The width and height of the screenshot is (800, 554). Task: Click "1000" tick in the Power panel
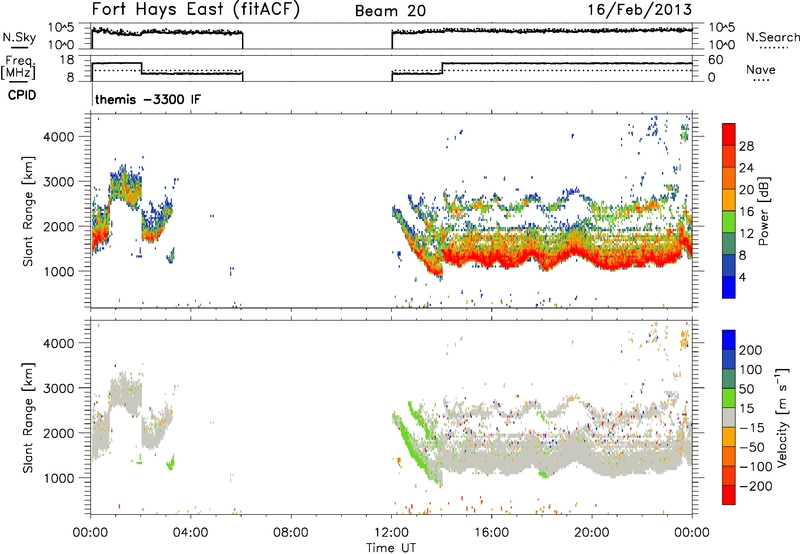pyautogui.click(x=59, y=271)
